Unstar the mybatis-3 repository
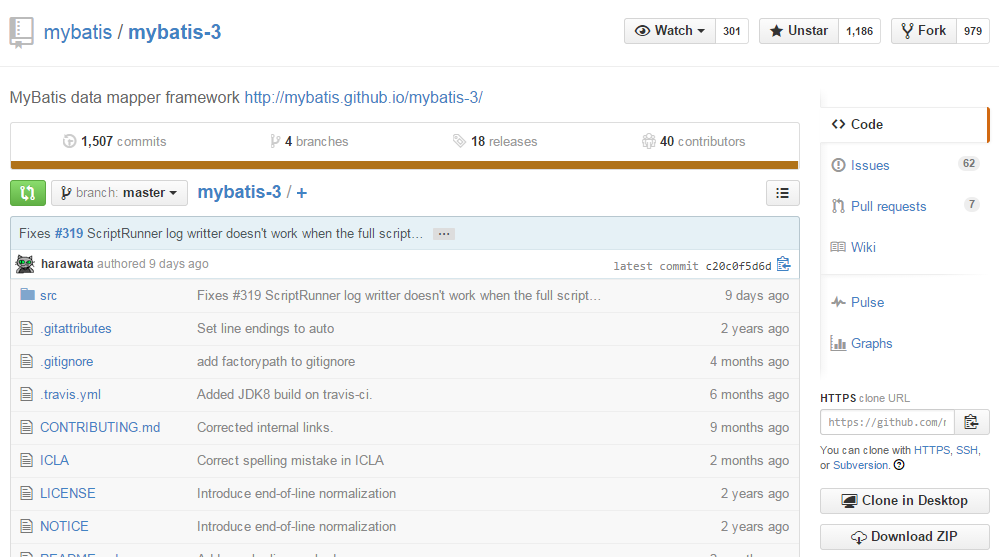This screenshot has width=999, height=557. (799, 31)
